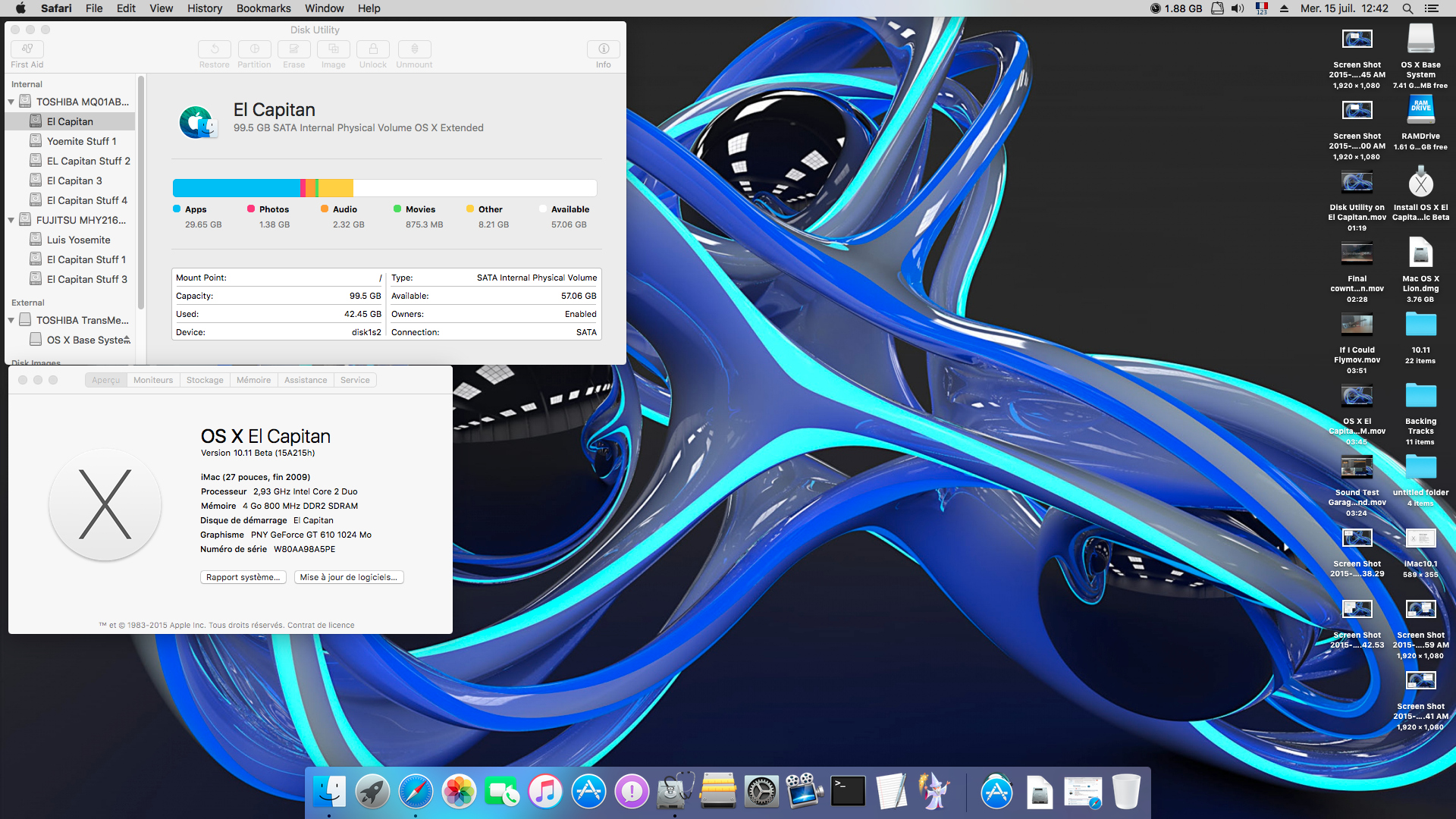Click the Unmount toolbar icon
The image size is (1456, 819).
(x=414, y=49)
